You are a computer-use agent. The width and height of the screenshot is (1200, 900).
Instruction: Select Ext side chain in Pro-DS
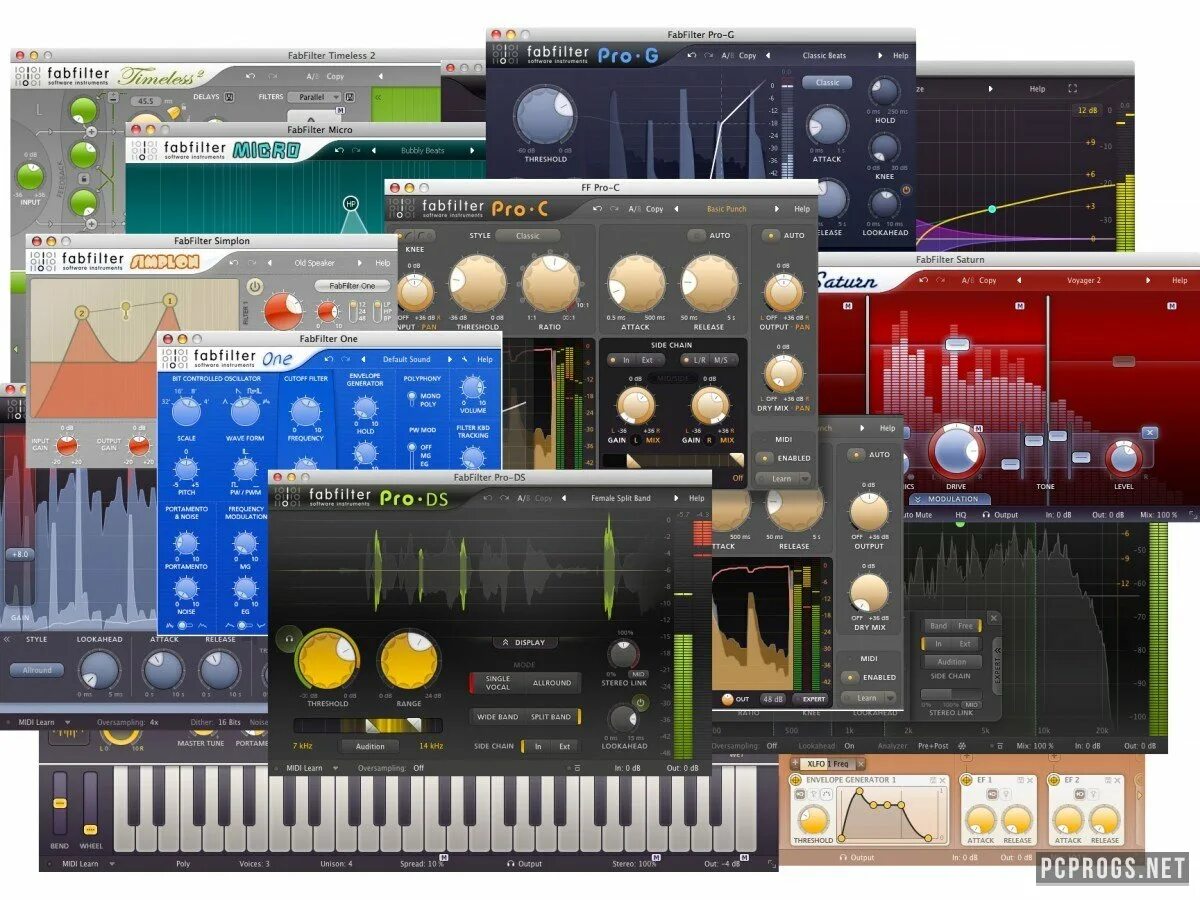pos(564,746)
